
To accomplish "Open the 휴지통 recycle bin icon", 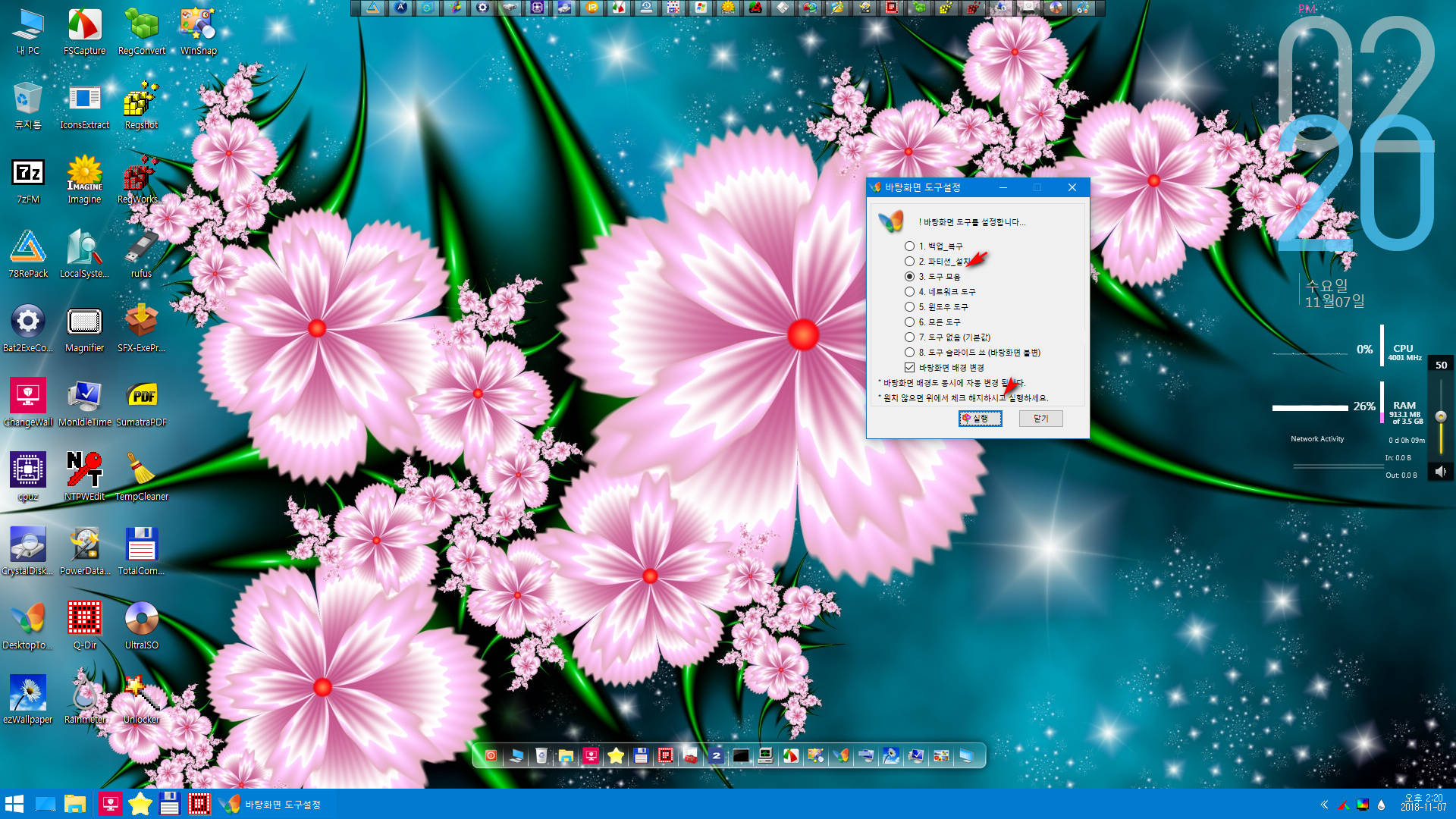I will (x=28, y=106).
